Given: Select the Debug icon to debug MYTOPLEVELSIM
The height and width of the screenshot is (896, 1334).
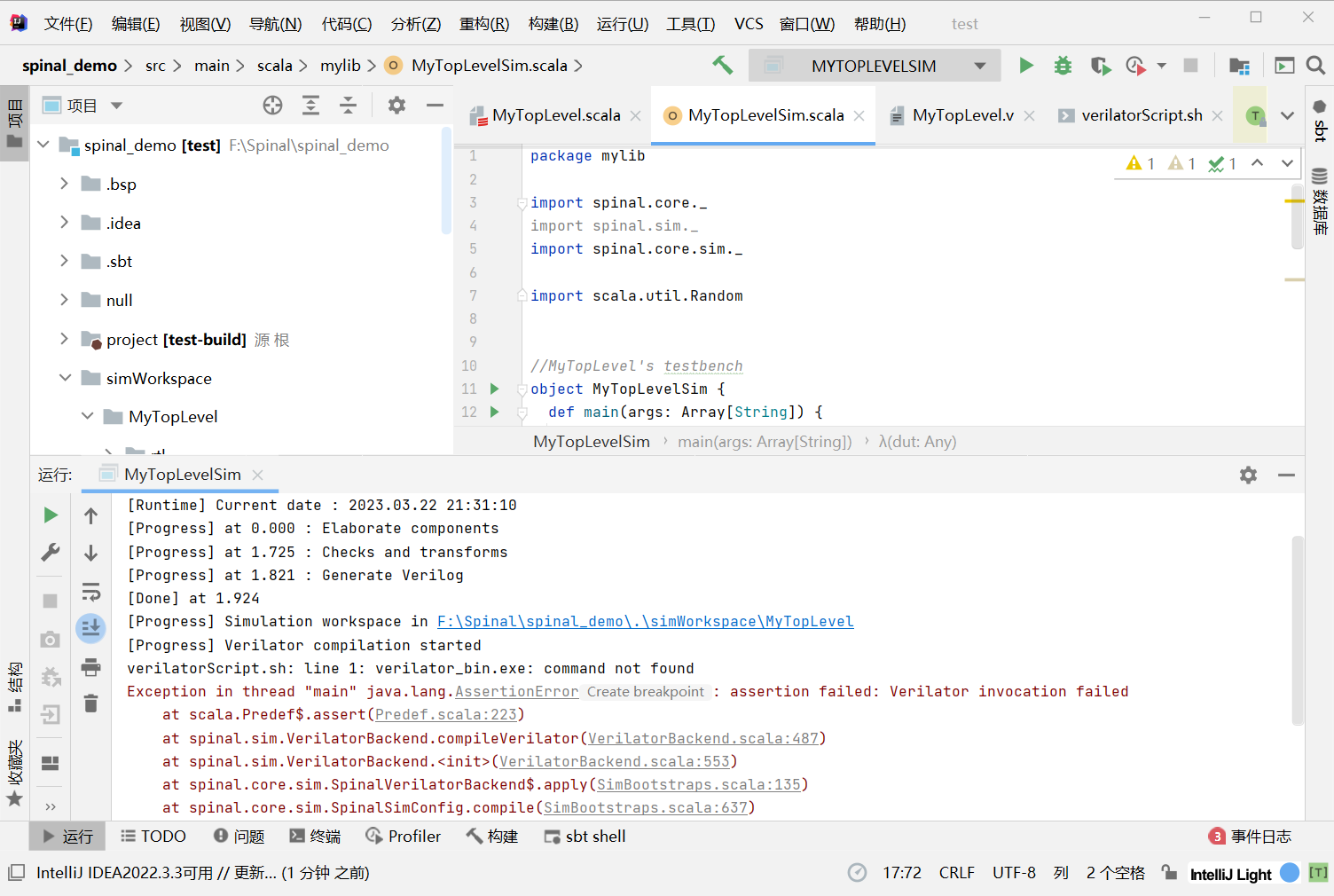Looking at the screenshot, I should [x=1063, y=65].
